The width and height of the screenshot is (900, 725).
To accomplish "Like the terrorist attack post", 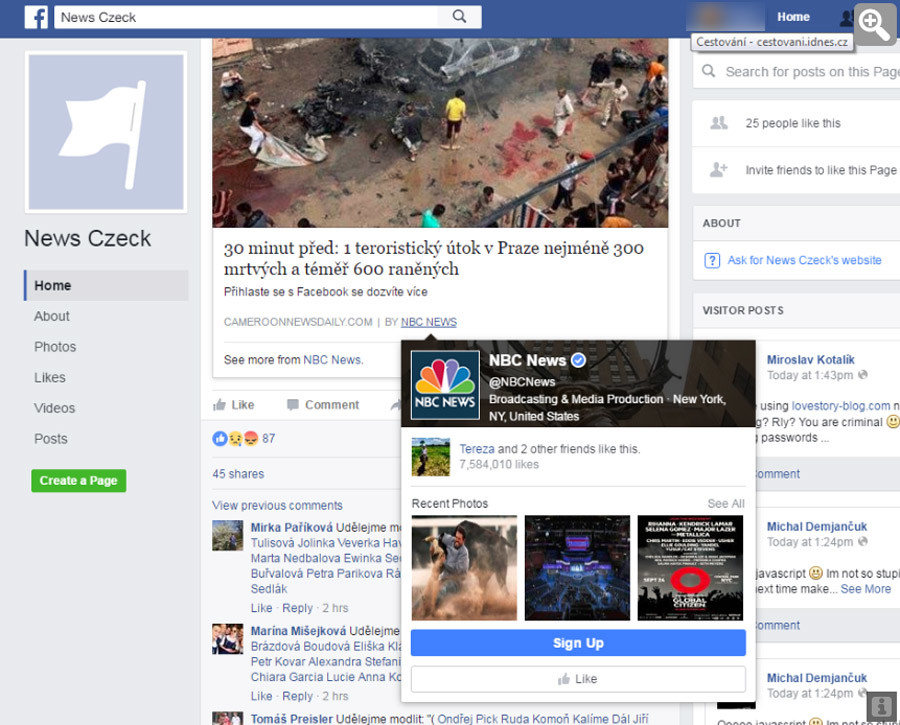I will pyautogui.click(x=234, y=405).
